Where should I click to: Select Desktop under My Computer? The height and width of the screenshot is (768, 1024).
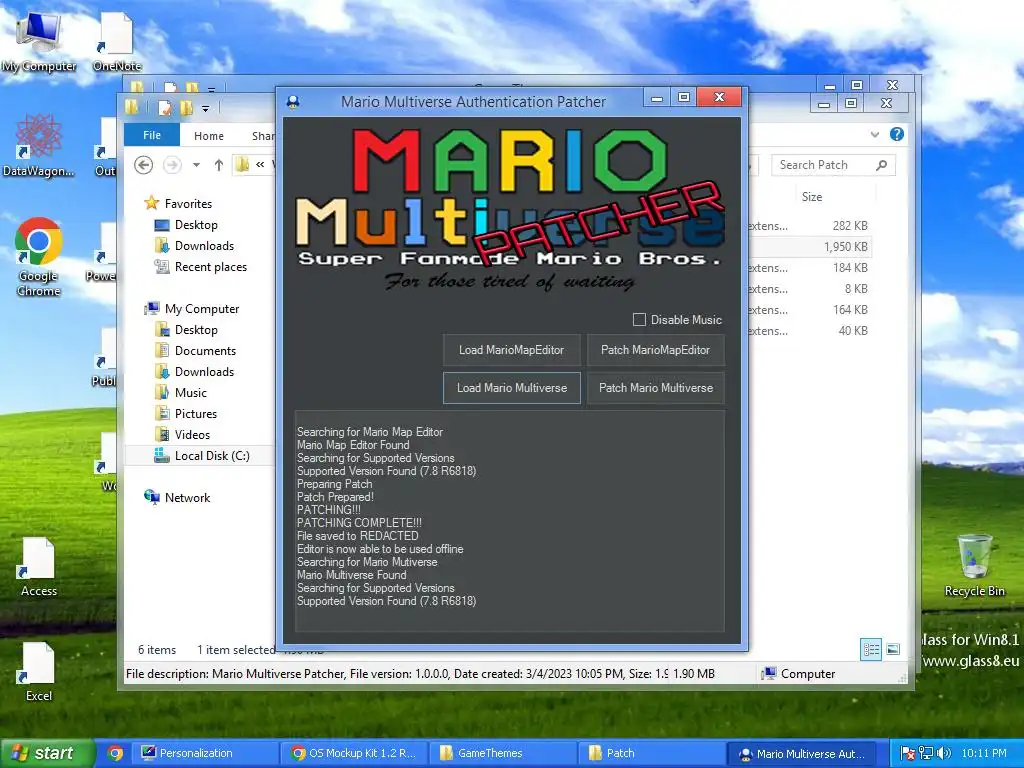pyautogui.click(x=196, y=330)
